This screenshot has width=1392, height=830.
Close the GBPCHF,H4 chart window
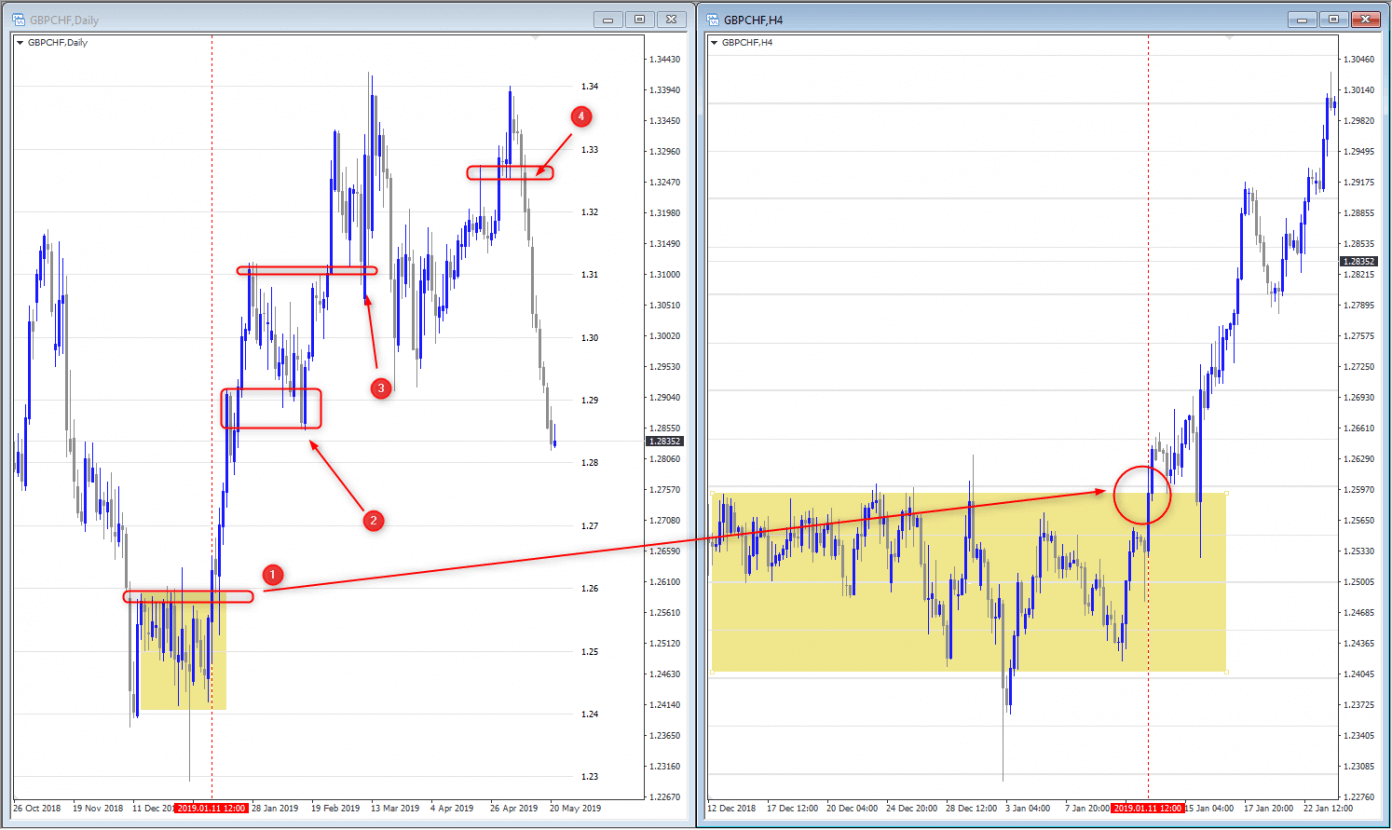click(1363, 19)
